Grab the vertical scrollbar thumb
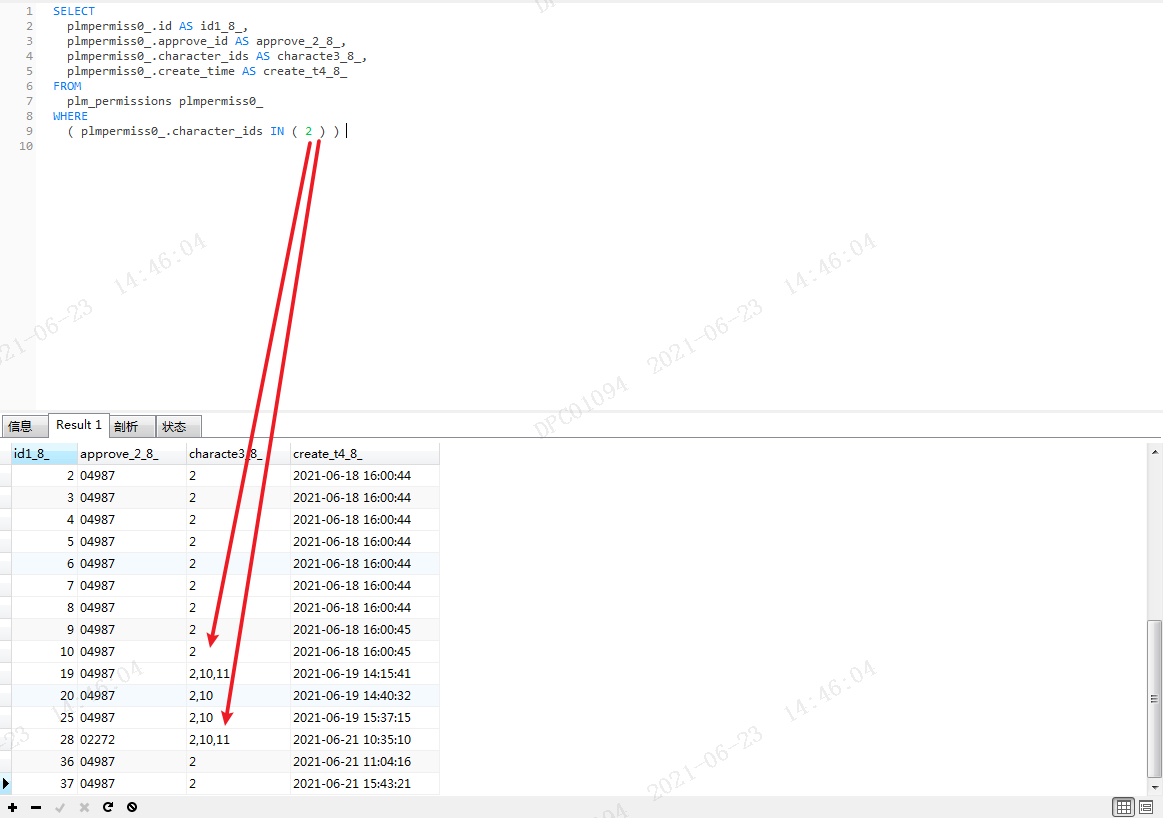This screenshot has width=1163, height=818. pyautogui.click(x=1154, y=697)
